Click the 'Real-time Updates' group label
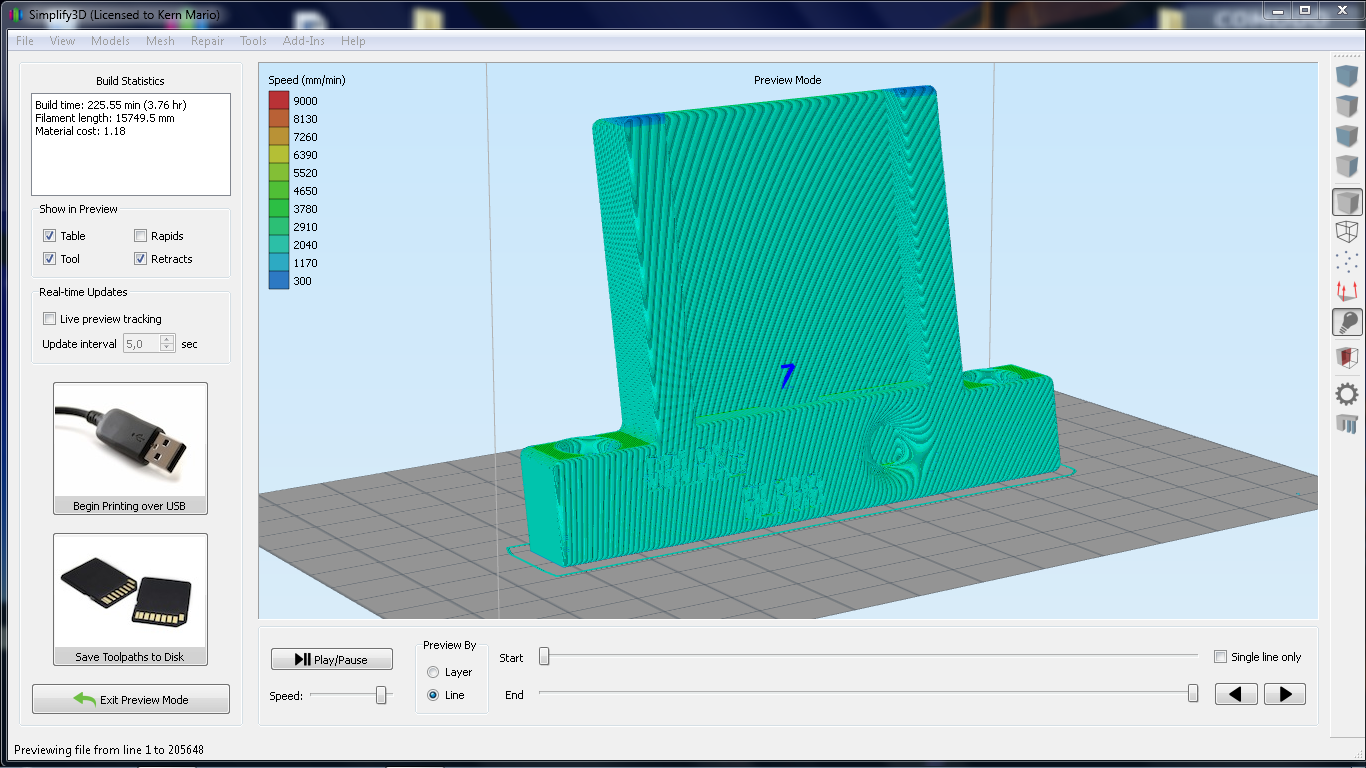 [83, 292]
